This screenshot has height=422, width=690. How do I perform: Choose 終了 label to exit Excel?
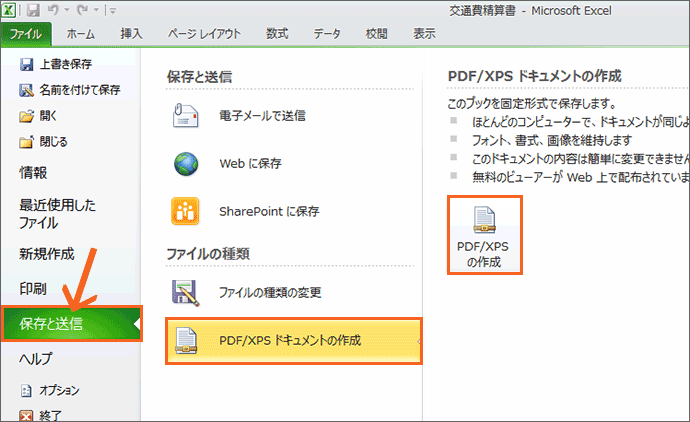[x=50, y=415]
